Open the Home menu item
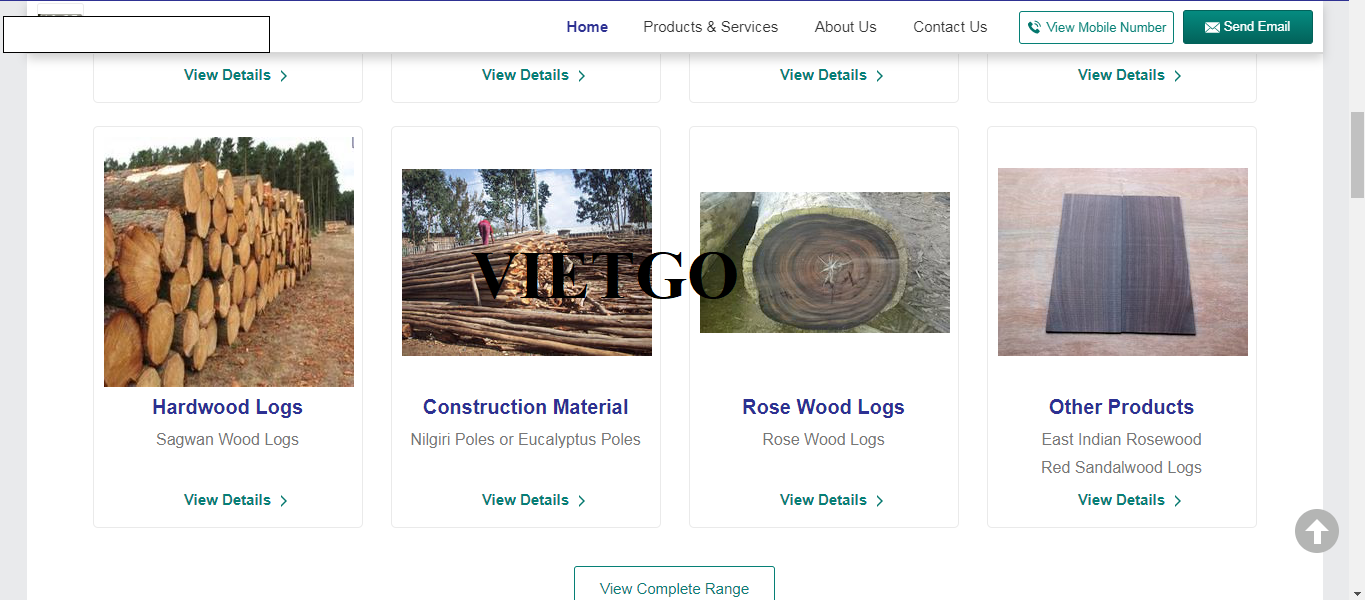 [587, 27]
